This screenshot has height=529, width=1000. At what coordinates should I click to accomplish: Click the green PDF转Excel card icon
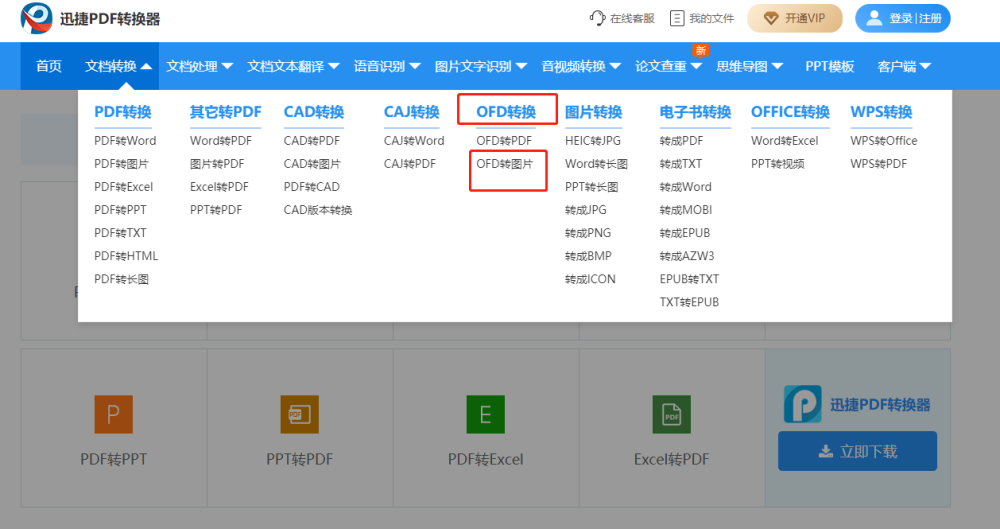(x=485, y=414)
